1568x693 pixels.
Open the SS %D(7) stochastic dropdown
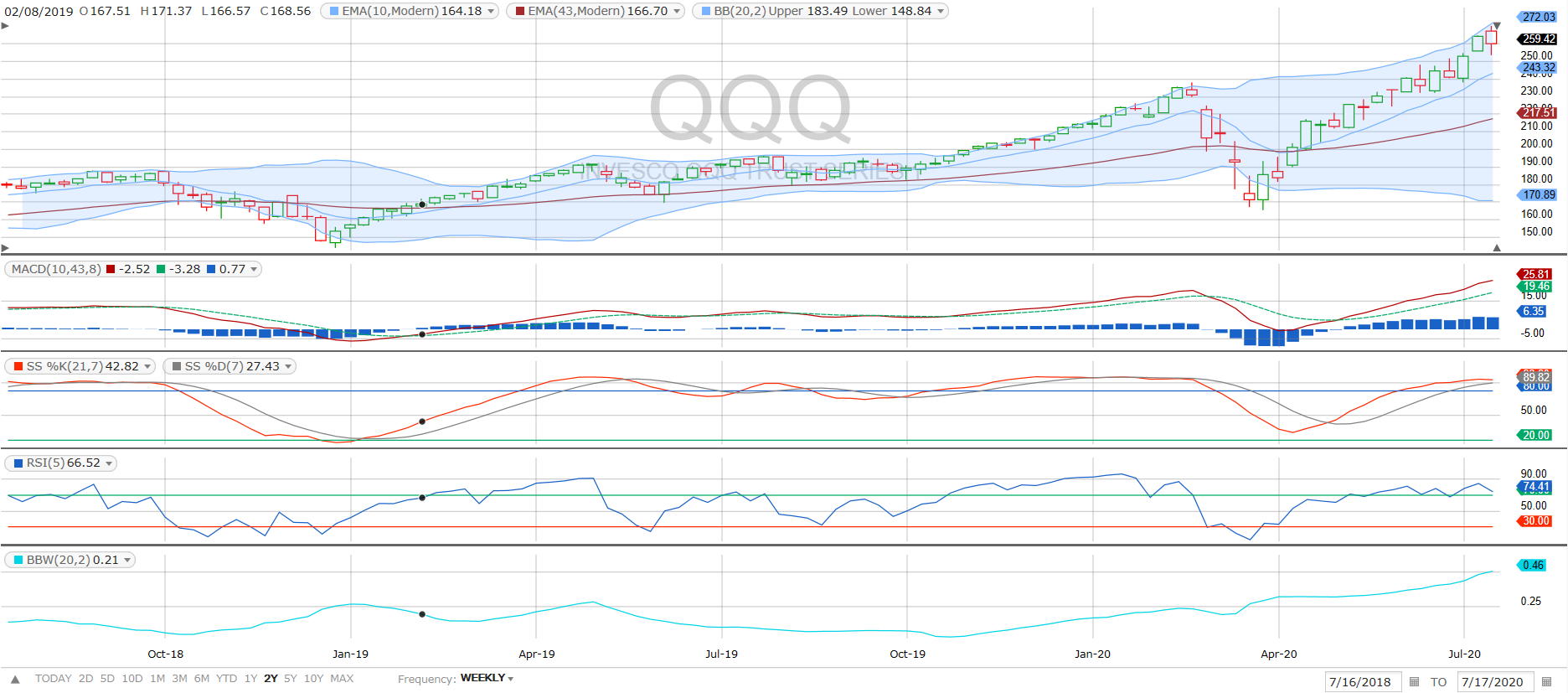coord(288,366)
